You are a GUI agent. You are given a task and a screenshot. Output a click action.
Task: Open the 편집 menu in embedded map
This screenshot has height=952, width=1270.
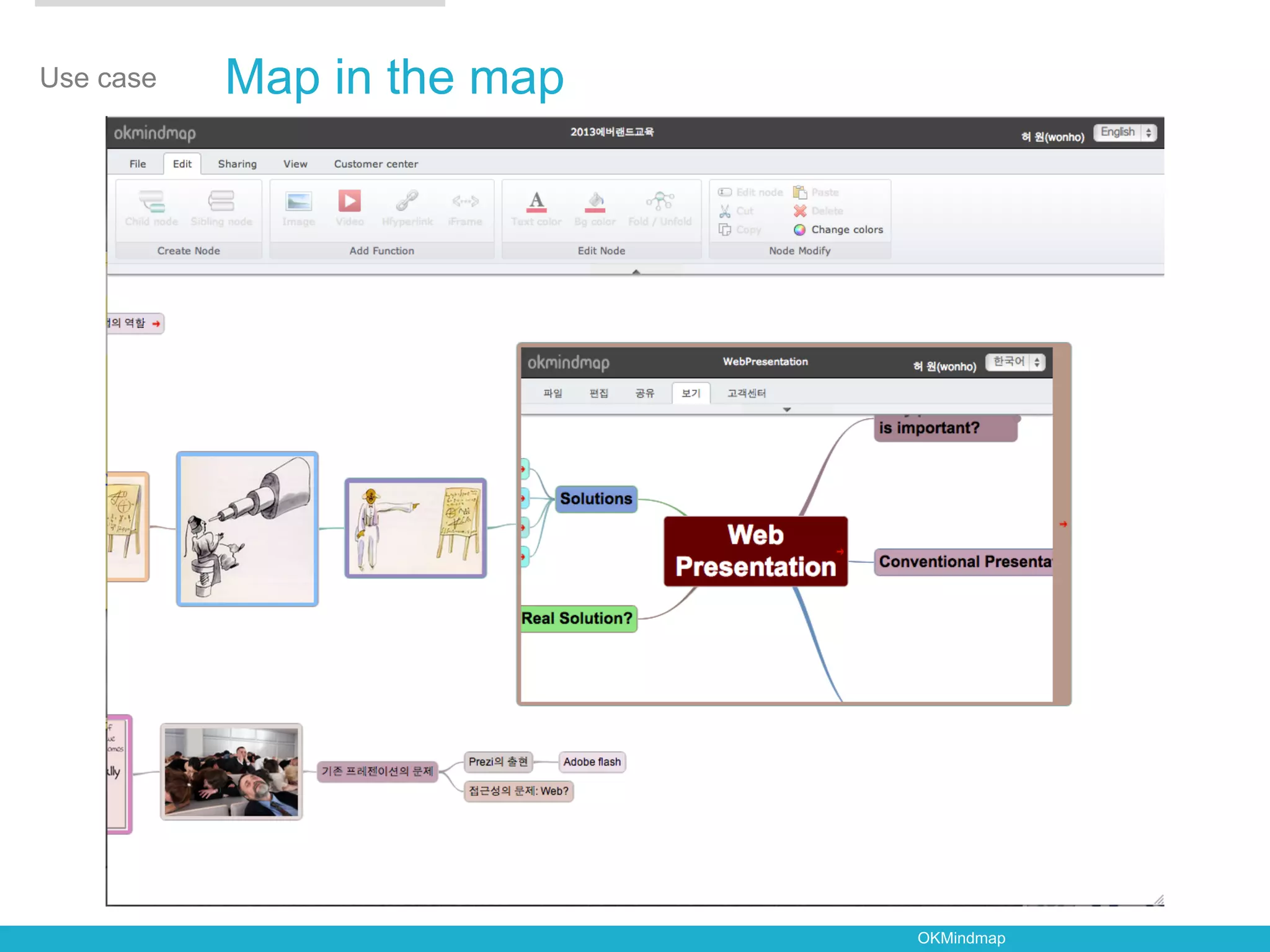(x=598, y=393)
